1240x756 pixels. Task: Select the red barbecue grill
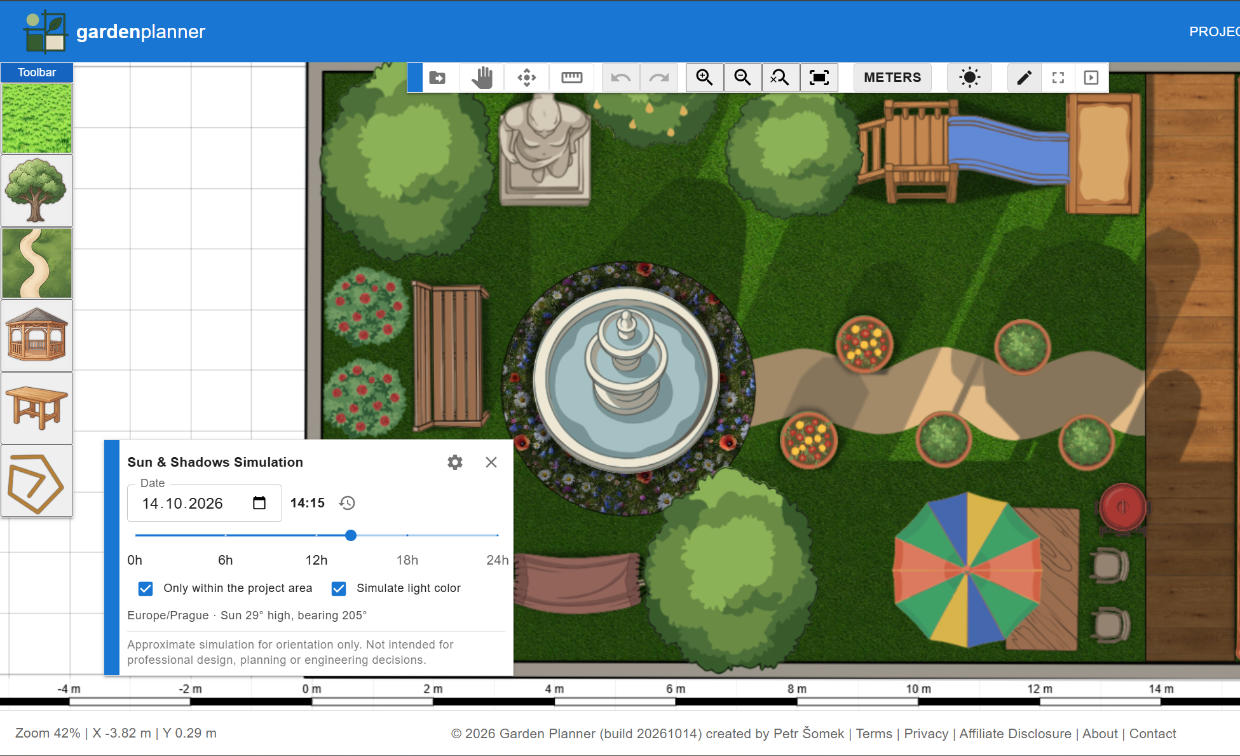pyautogui.click(x=1123, y=509)
